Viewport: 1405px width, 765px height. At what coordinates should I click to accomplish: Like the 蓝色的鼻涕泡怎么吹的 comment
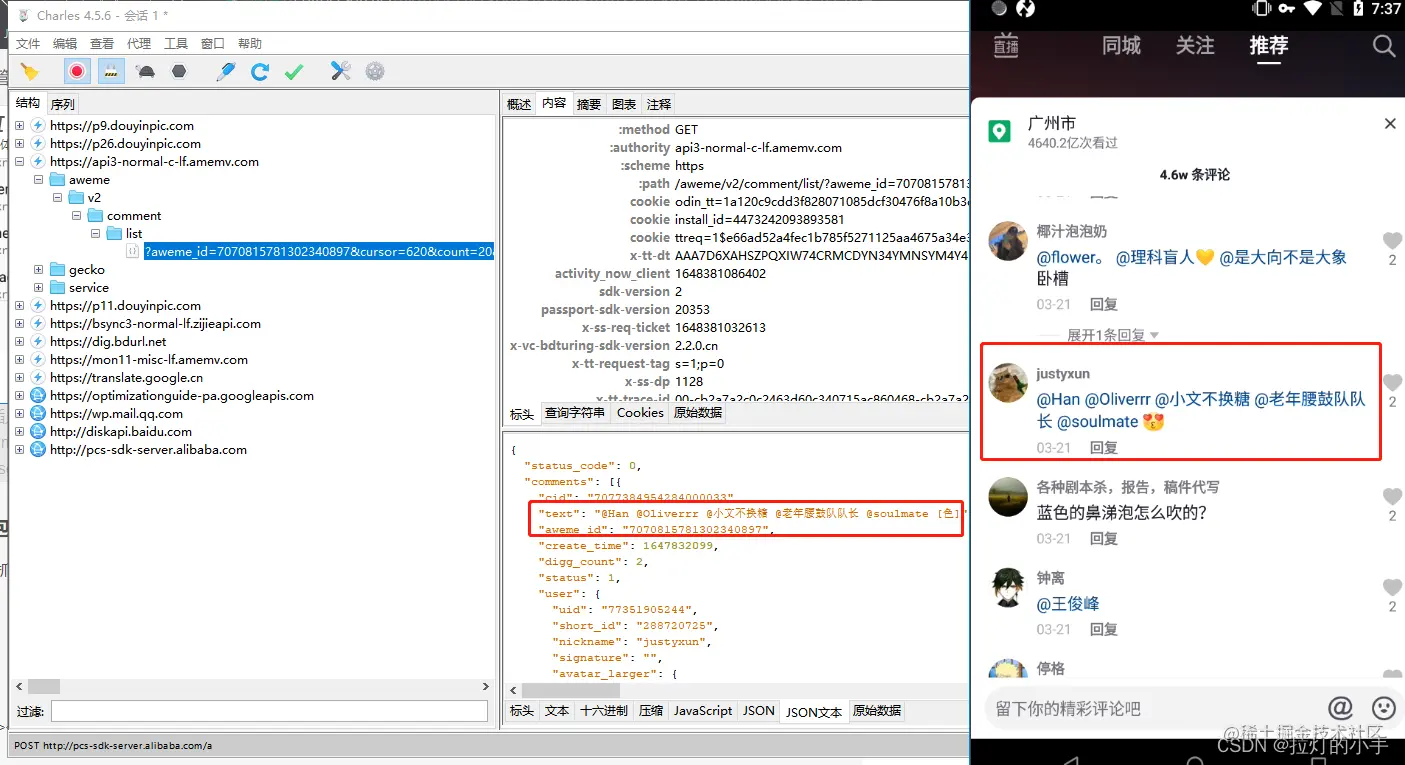click(x=1392, y=497)
